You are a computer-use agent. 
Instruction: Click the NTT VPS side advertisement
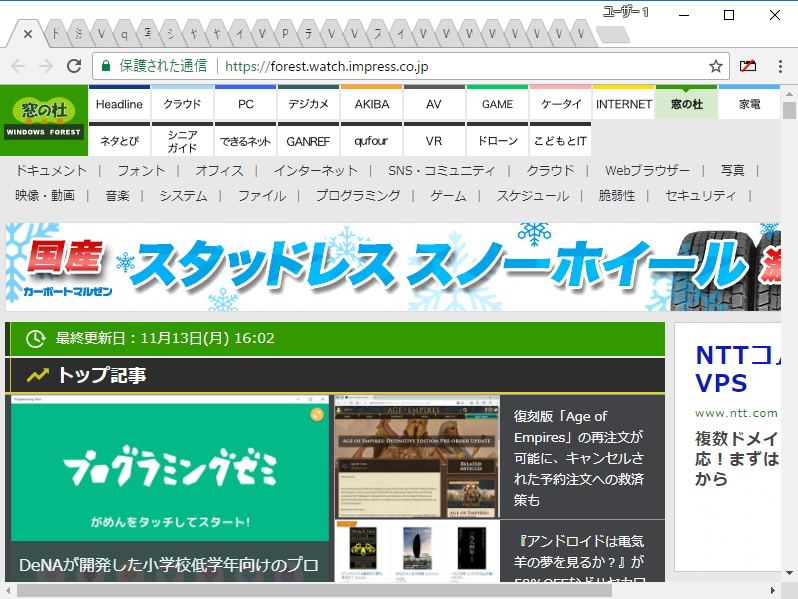(x=728, y=447)
